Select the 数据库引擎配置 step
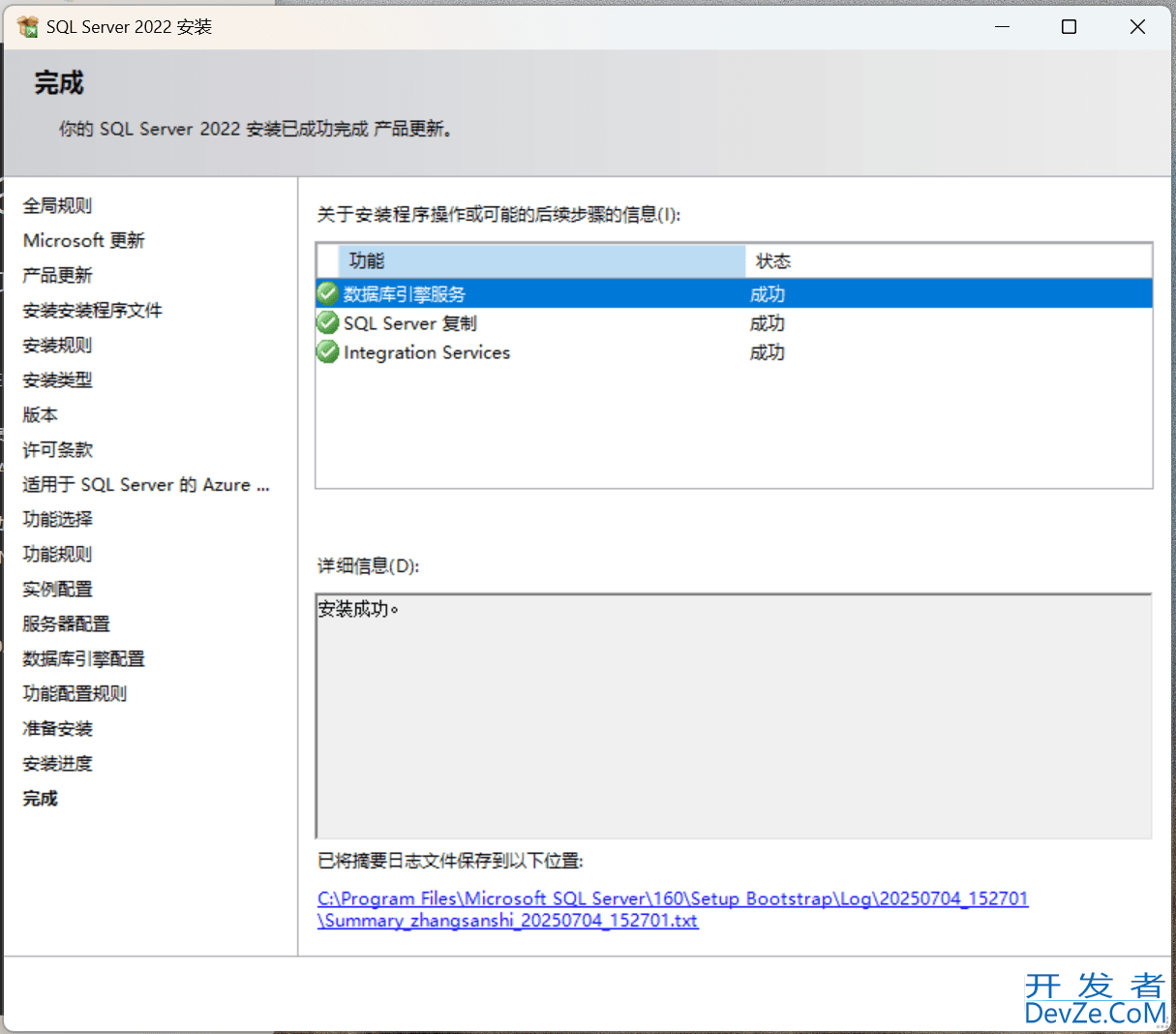This screenshot has width=1176, height=1034. click(x=84, y=658)
